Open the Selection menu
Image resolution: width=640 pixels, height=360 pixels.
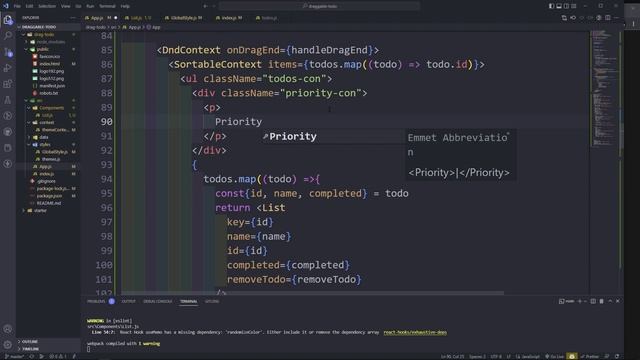pyautogui.click(x=47, y=6)
